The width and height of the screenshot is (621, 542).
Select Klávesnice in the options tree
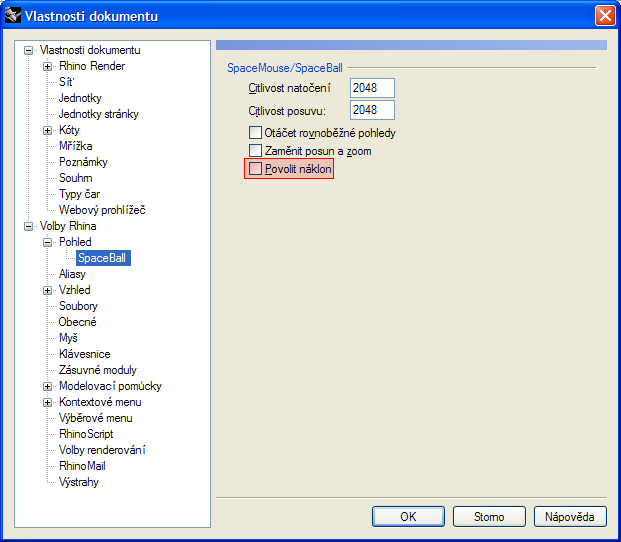[84, 354]
